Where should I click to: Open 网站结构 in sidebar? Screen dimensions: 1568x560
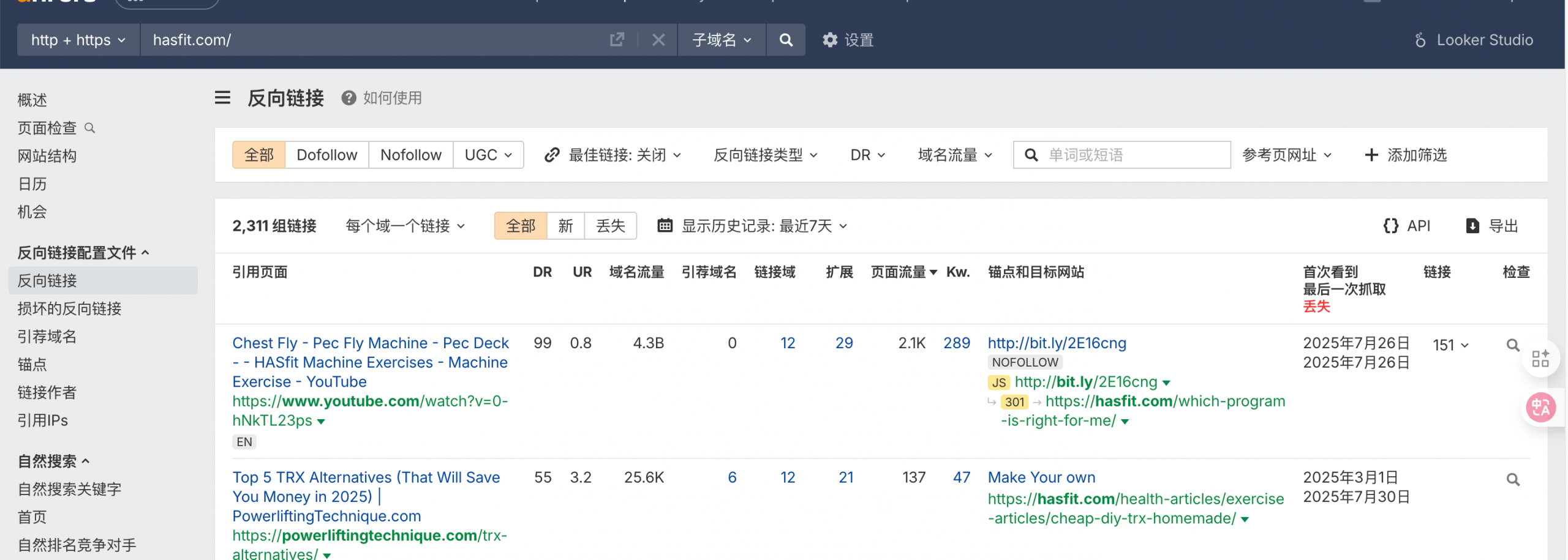47,156
